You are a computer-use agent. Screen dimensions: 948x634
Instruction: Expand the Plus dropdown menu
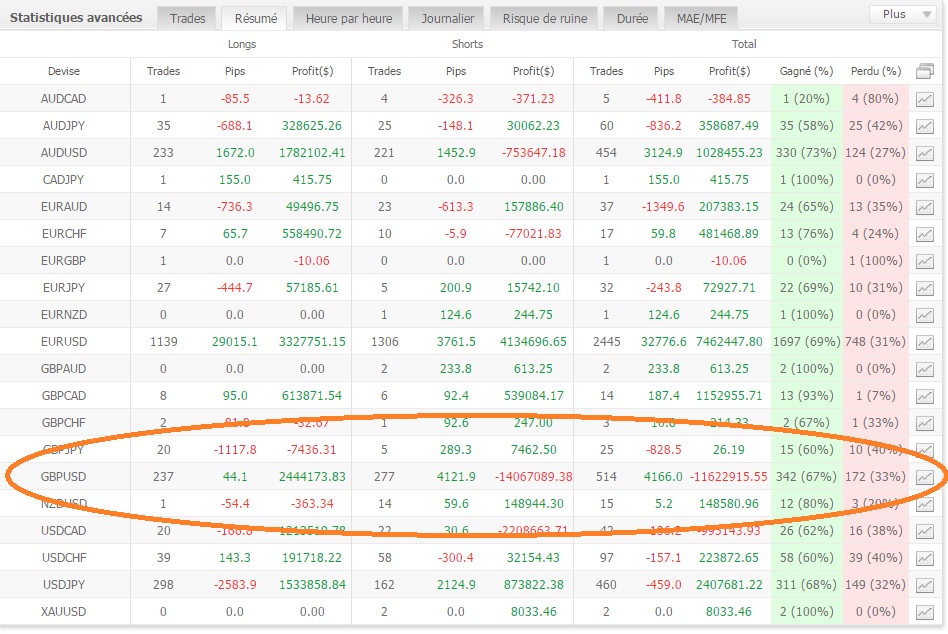coord(903,14)
